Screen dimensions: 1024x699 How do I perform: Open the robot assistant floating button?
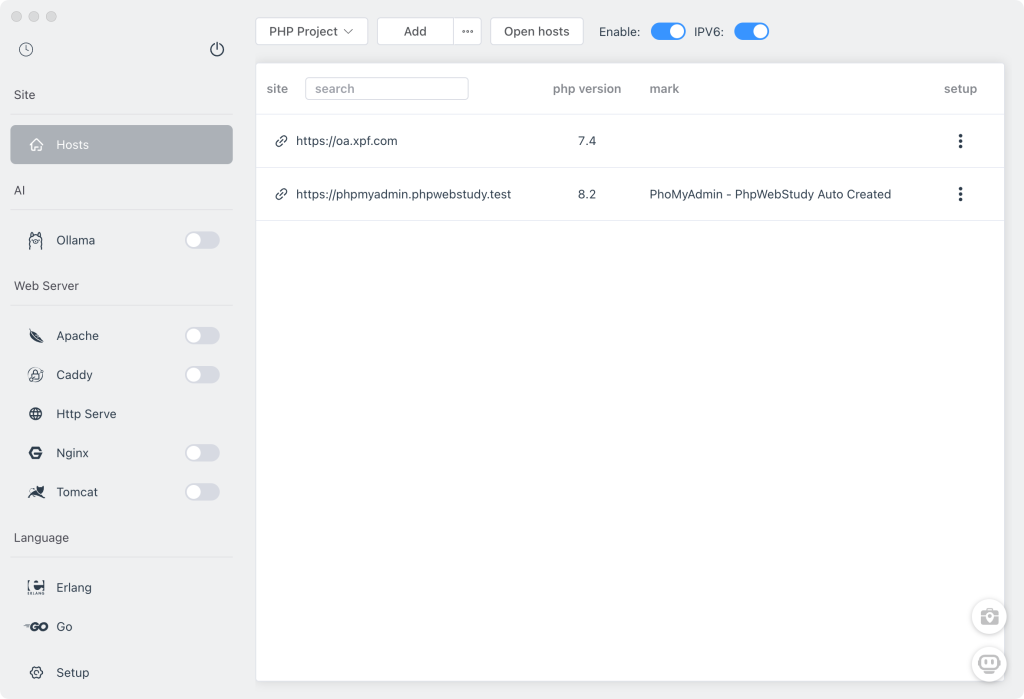click(x=989, y=663)
